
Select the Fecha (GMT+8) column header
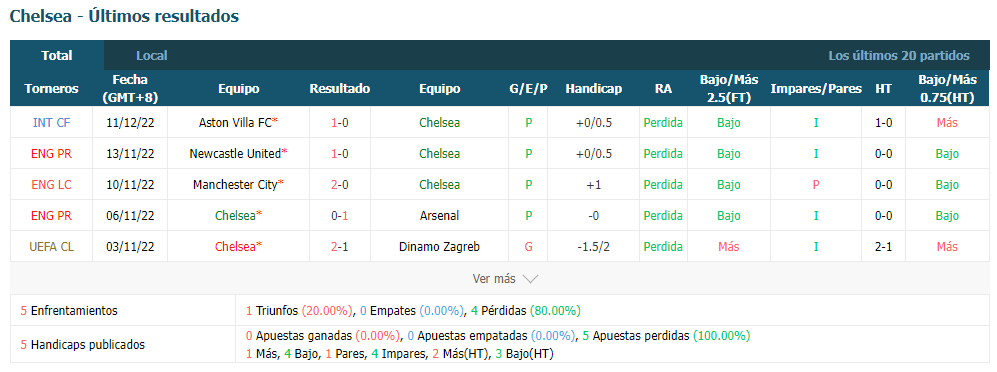tap(130, 89)
